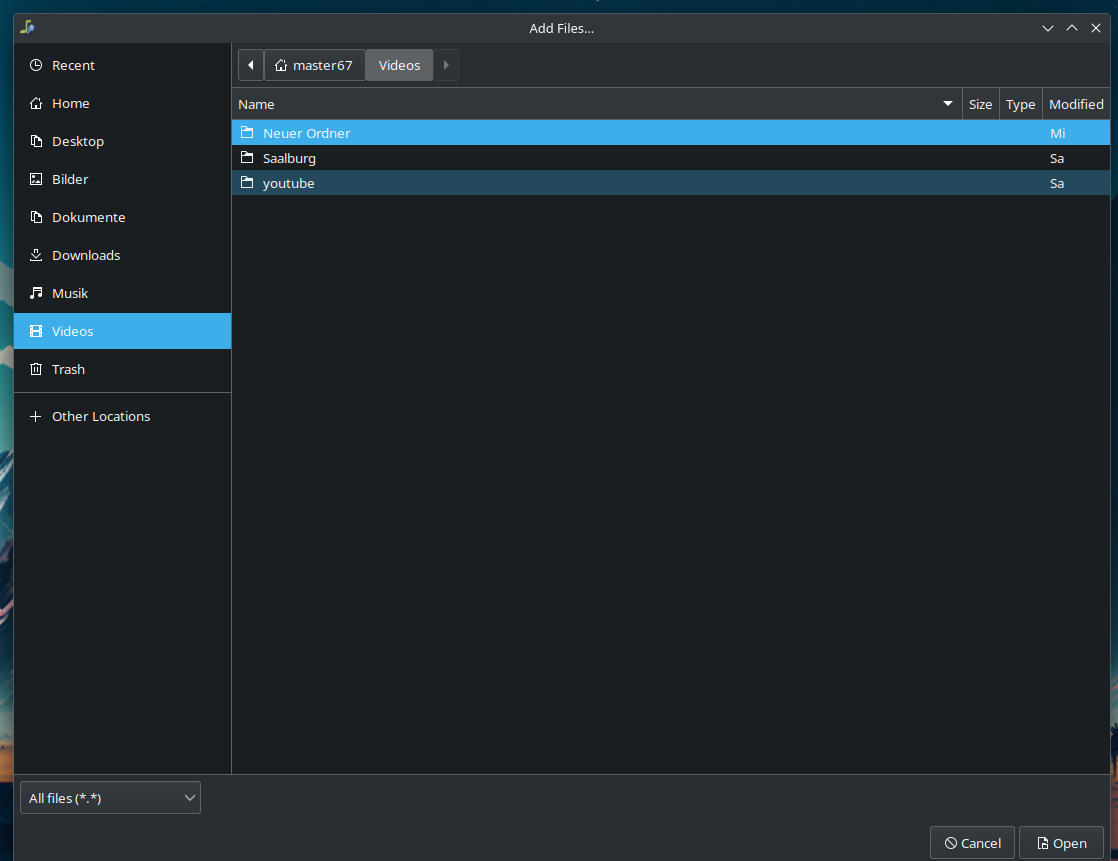Open the Musik sidebar location
The height and width of the screenshot is (861, 1118).
pyautogui.click(x=122, y=293)
